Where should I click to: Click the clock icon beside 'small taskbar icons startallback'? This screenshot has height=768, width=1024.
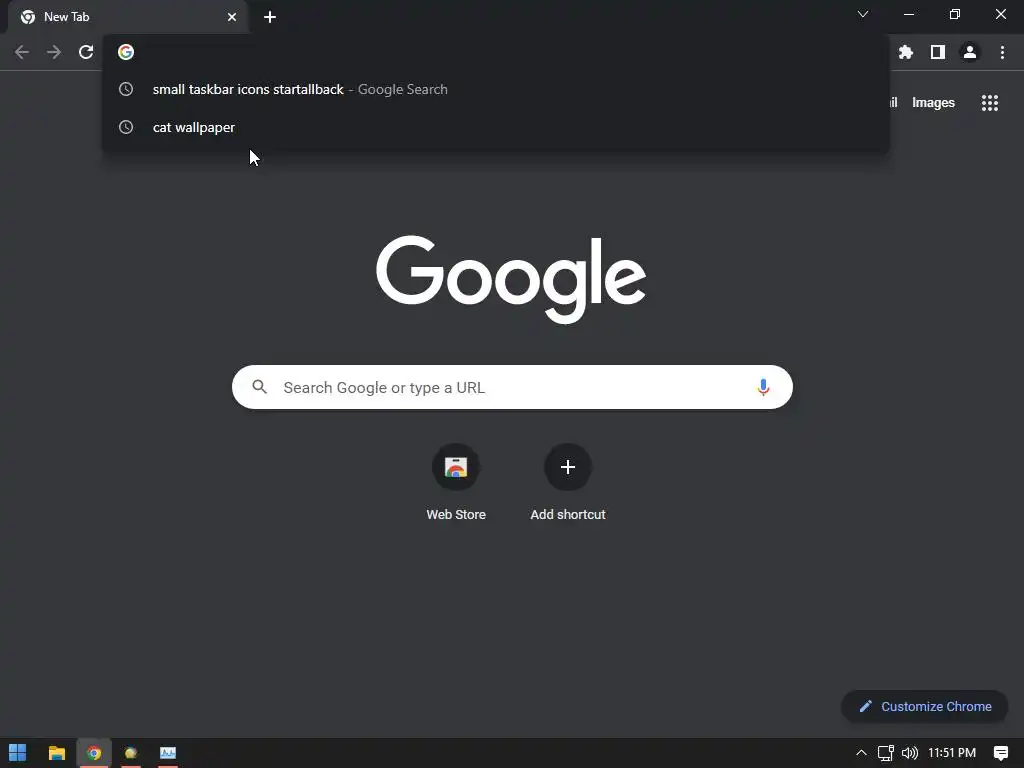[126, 89]
